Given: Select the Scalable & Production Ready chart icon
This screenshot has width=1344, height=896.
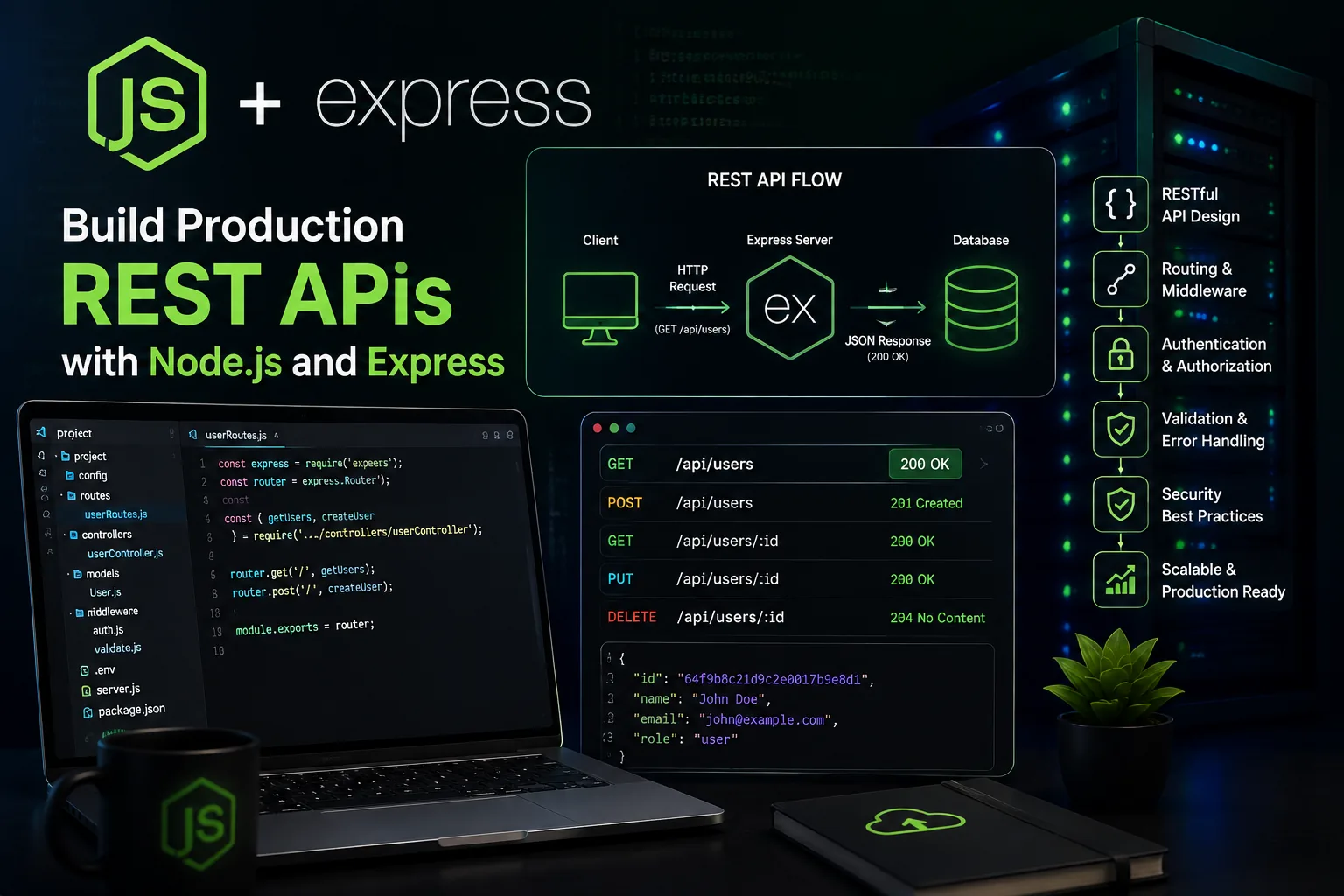Looking at the screenshot, I should 1121,579.
